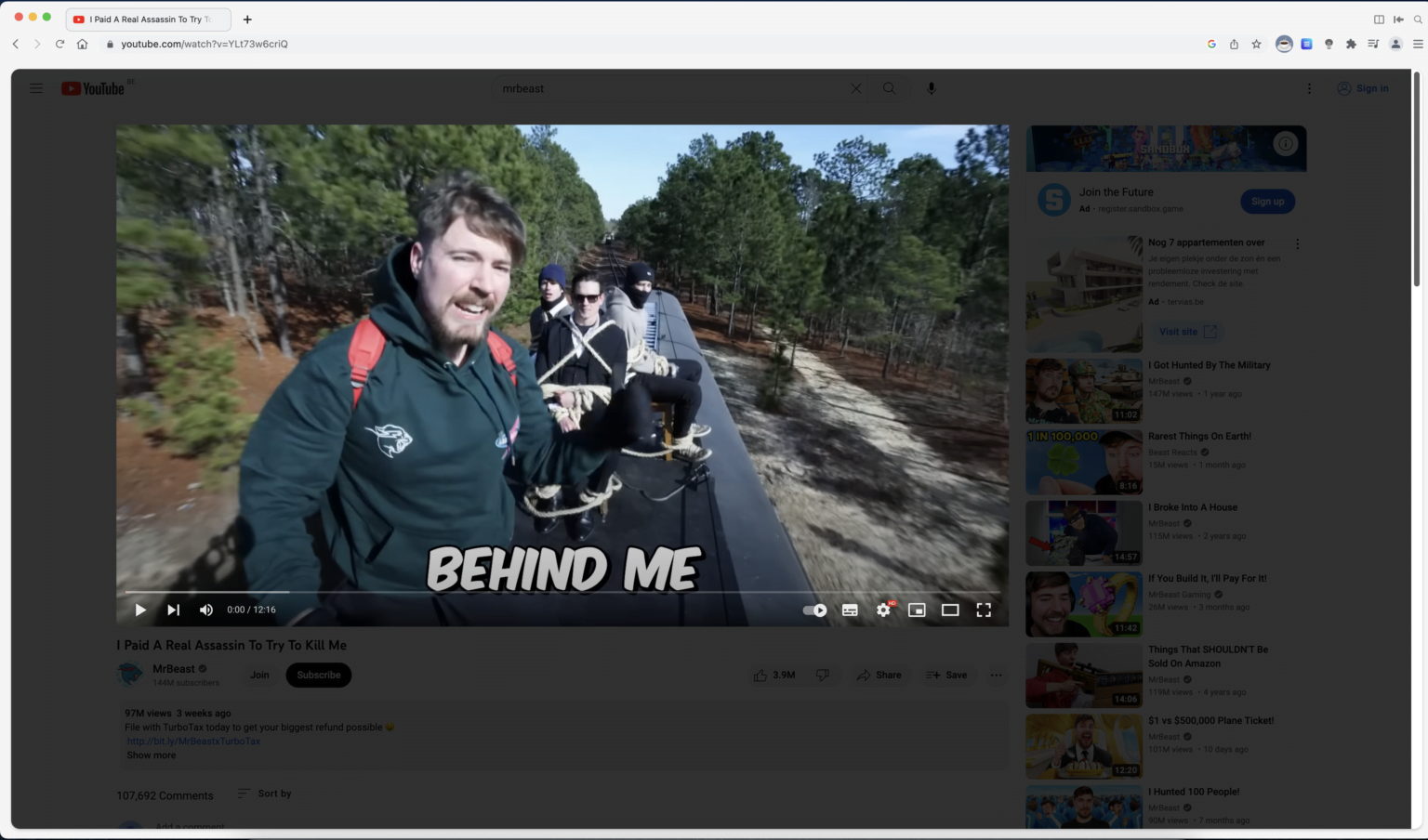
Task: Dislike the video with thumbs down
Action: pos(823,676)
